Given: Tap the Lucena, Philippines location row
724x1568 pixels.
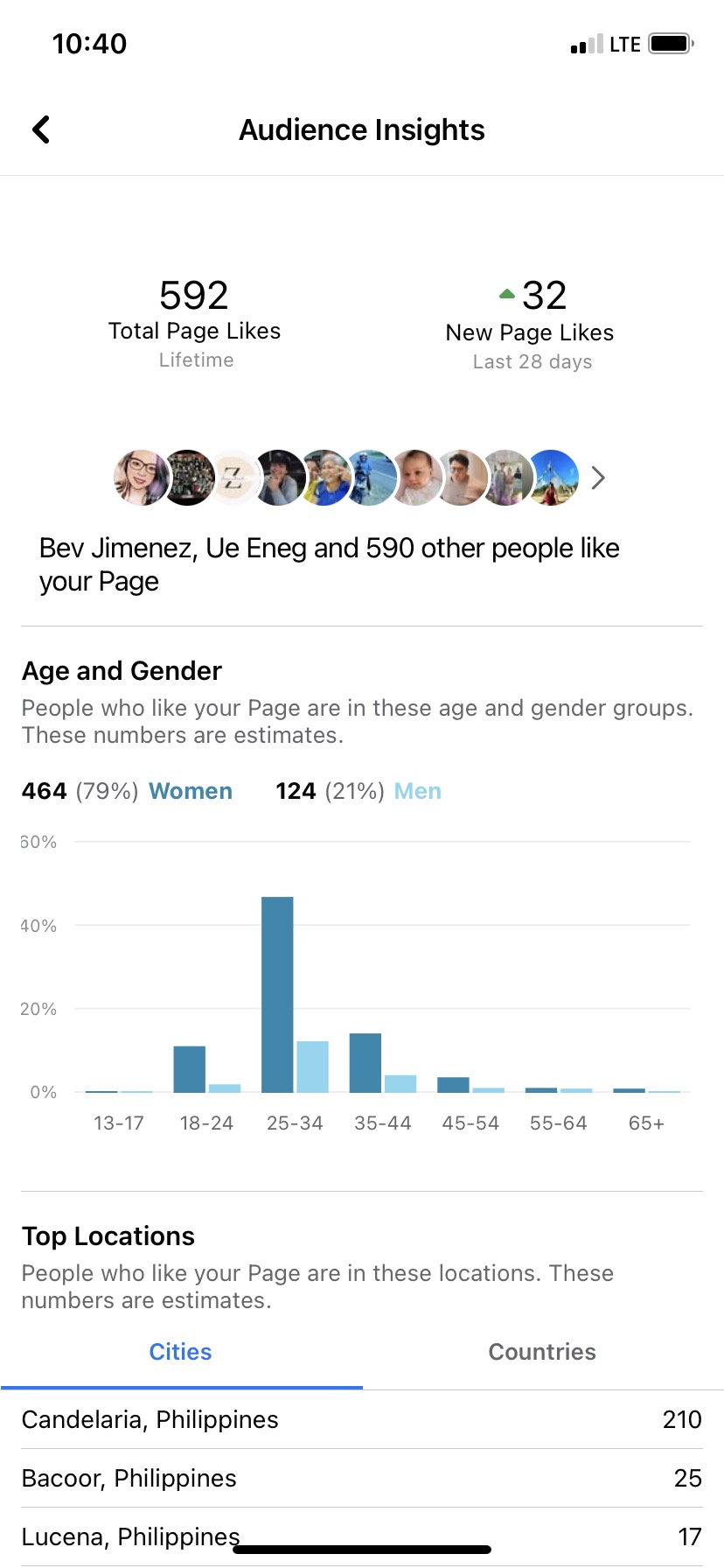Looking at the screenshot, I should [x=362, y=1536].
